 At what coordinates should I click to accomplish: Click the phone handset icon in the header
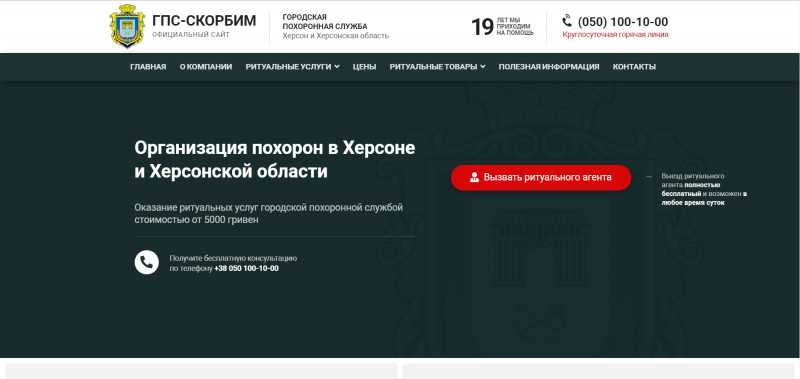coord(567,21)
